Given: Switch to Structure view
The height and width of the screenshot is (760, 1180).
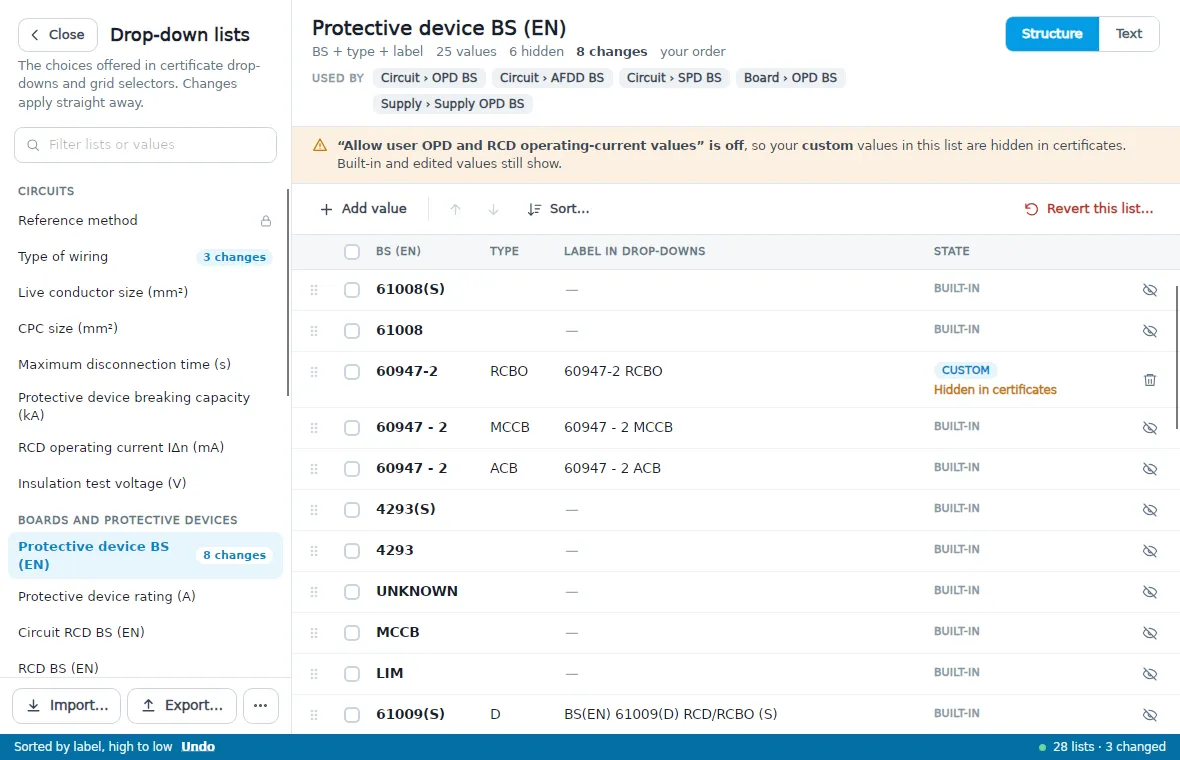Looking at the screenshot, I should (x=1051, y=34).
